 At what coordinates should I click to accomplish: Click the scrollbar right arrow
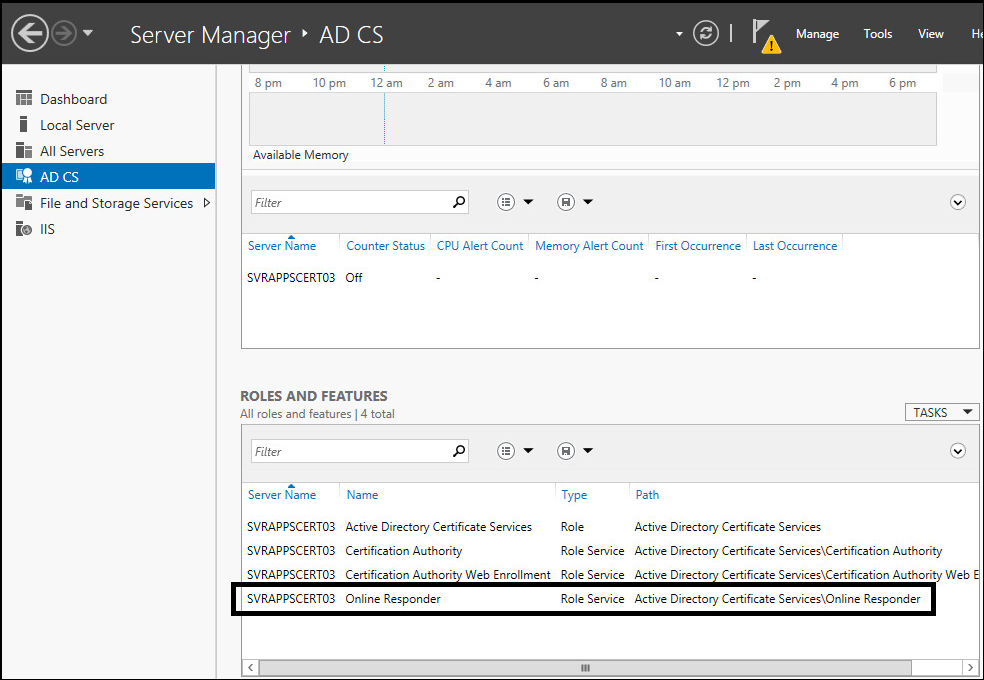[970, 667]
